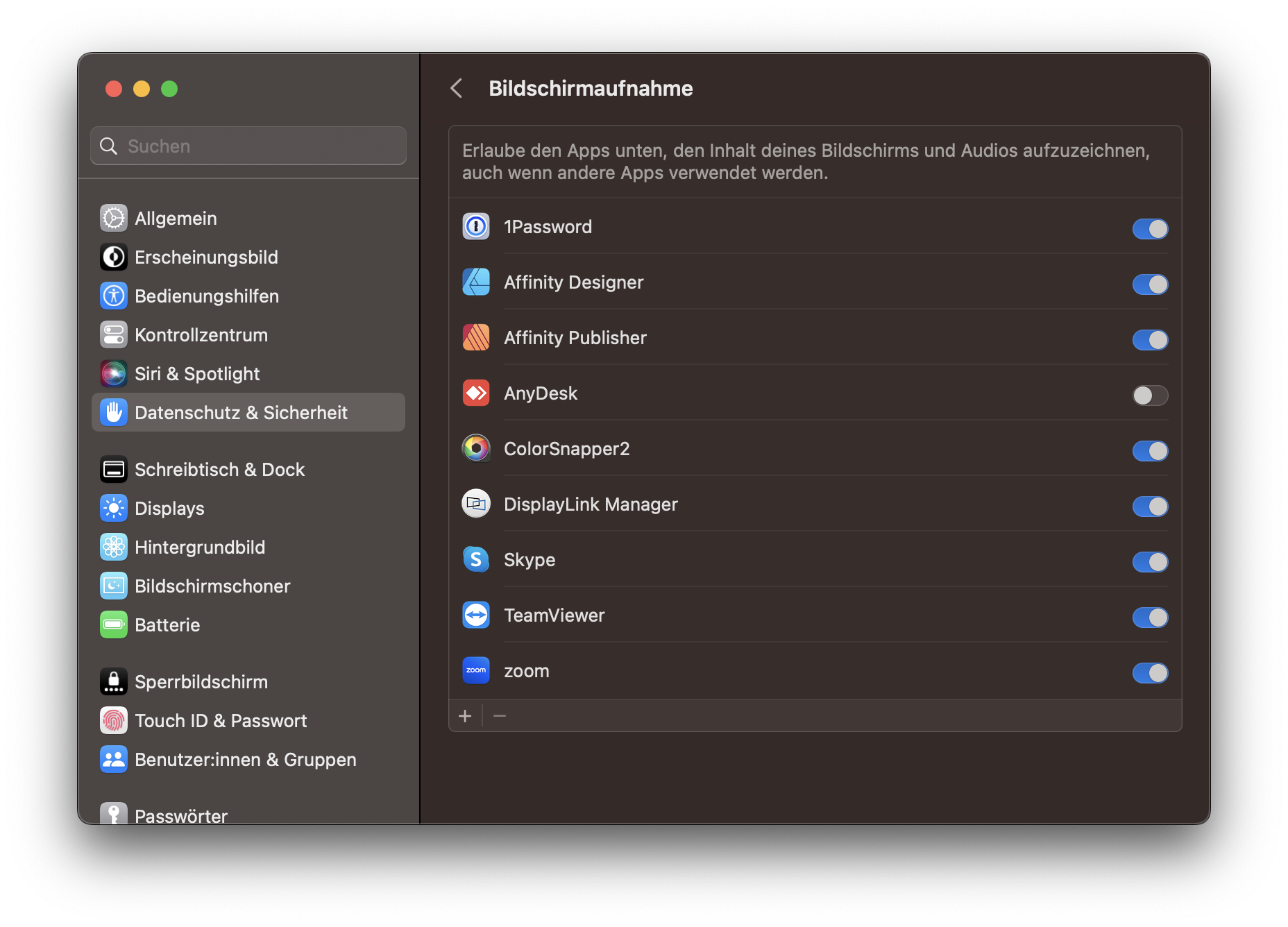The height and width of the screenshot is (927, 1288).
Task: Click the TeamViewer app icon
Action: [476, 615]
